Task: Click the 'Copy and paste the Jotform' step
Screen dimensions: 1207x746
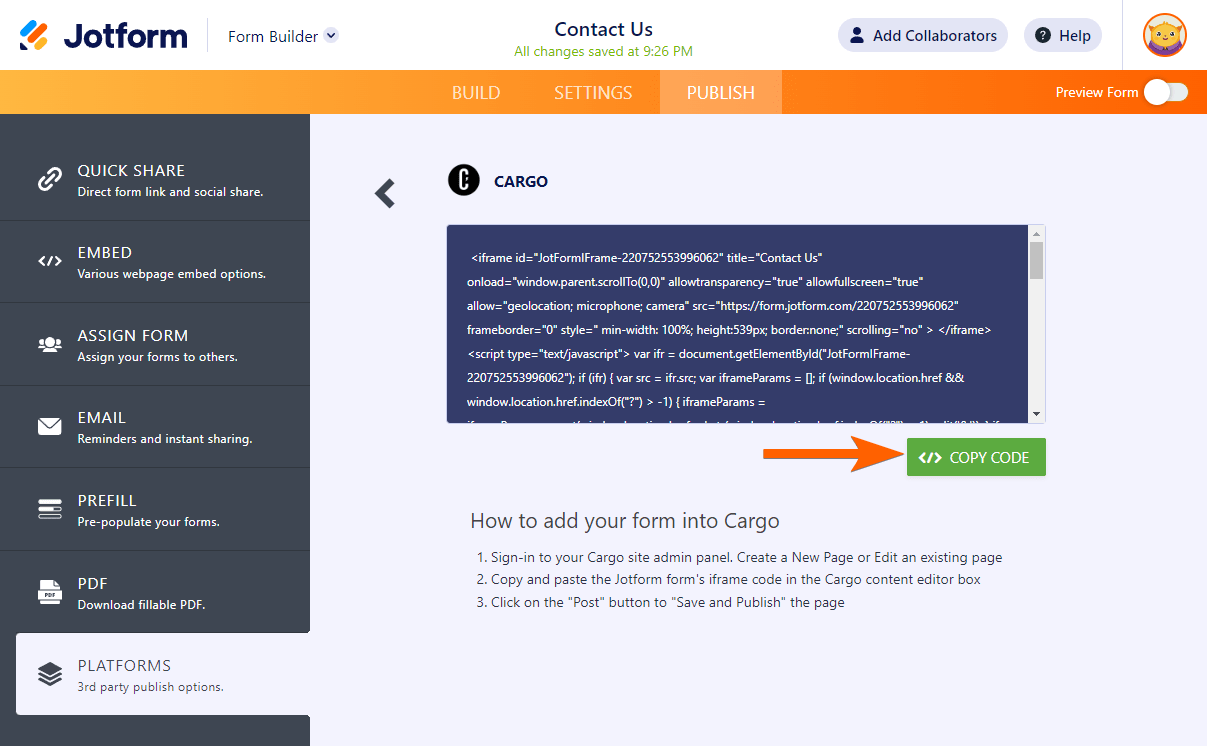Action: [736, 579]
